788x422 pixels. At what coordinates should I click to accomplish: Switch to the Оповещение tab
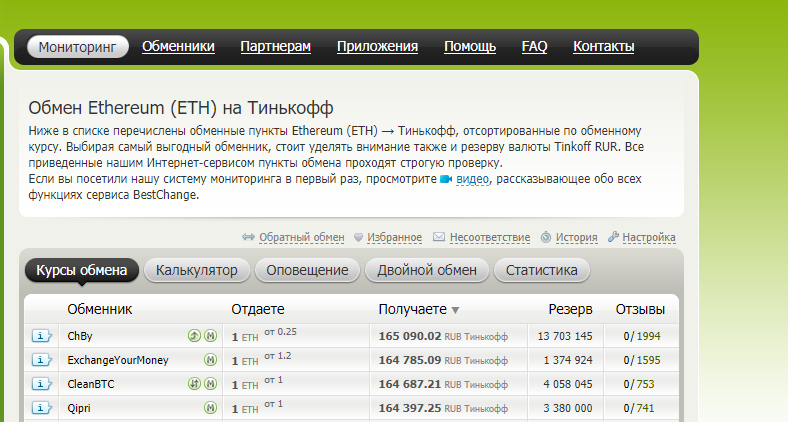pyautogui.click(x=307, y=270)
